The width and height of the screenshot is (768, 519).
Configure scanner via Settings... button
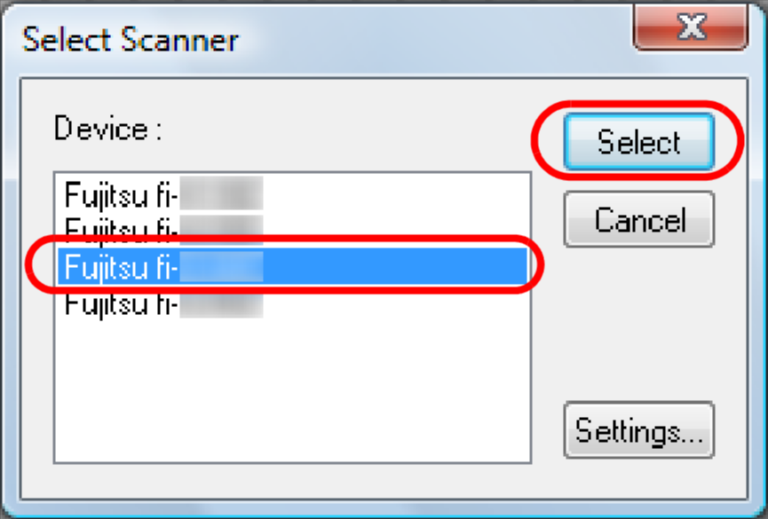638,431
